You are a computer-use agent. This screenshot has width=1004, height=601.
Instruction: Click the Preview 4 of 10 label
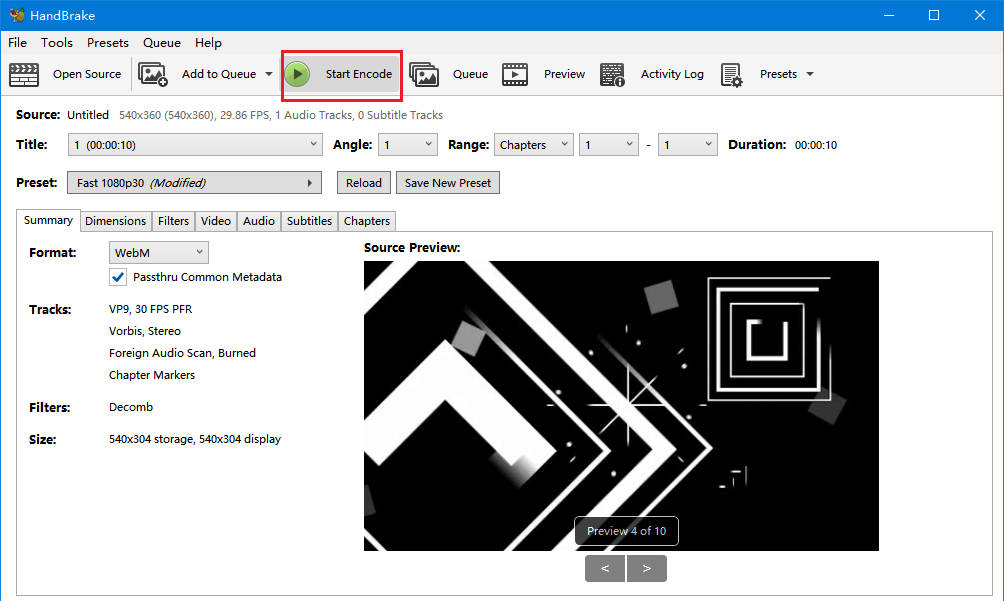point(626,531)
